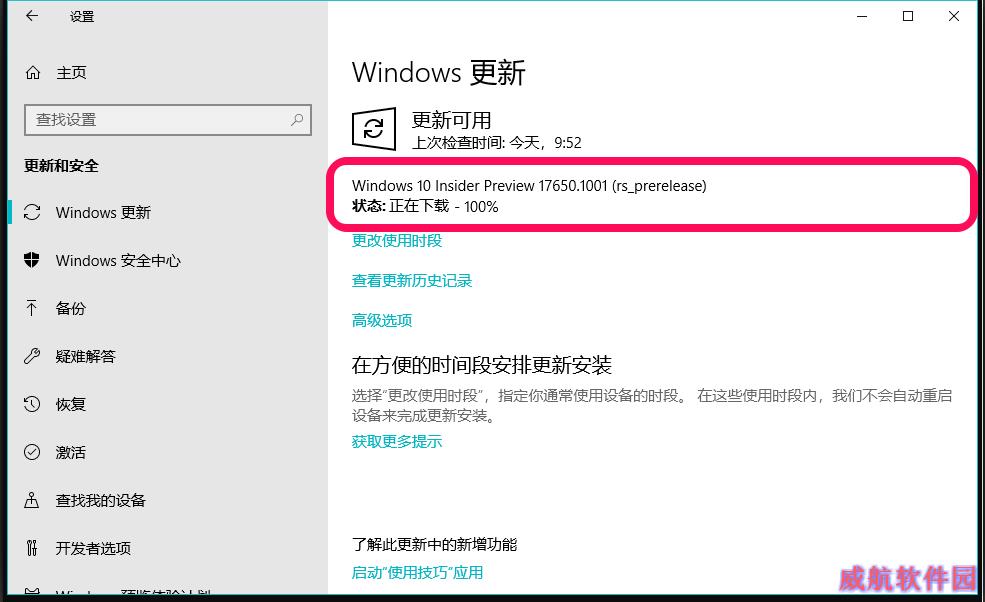Click the search magnifier icon
This screenshot has width=985, height=602.
click(297, 119)
